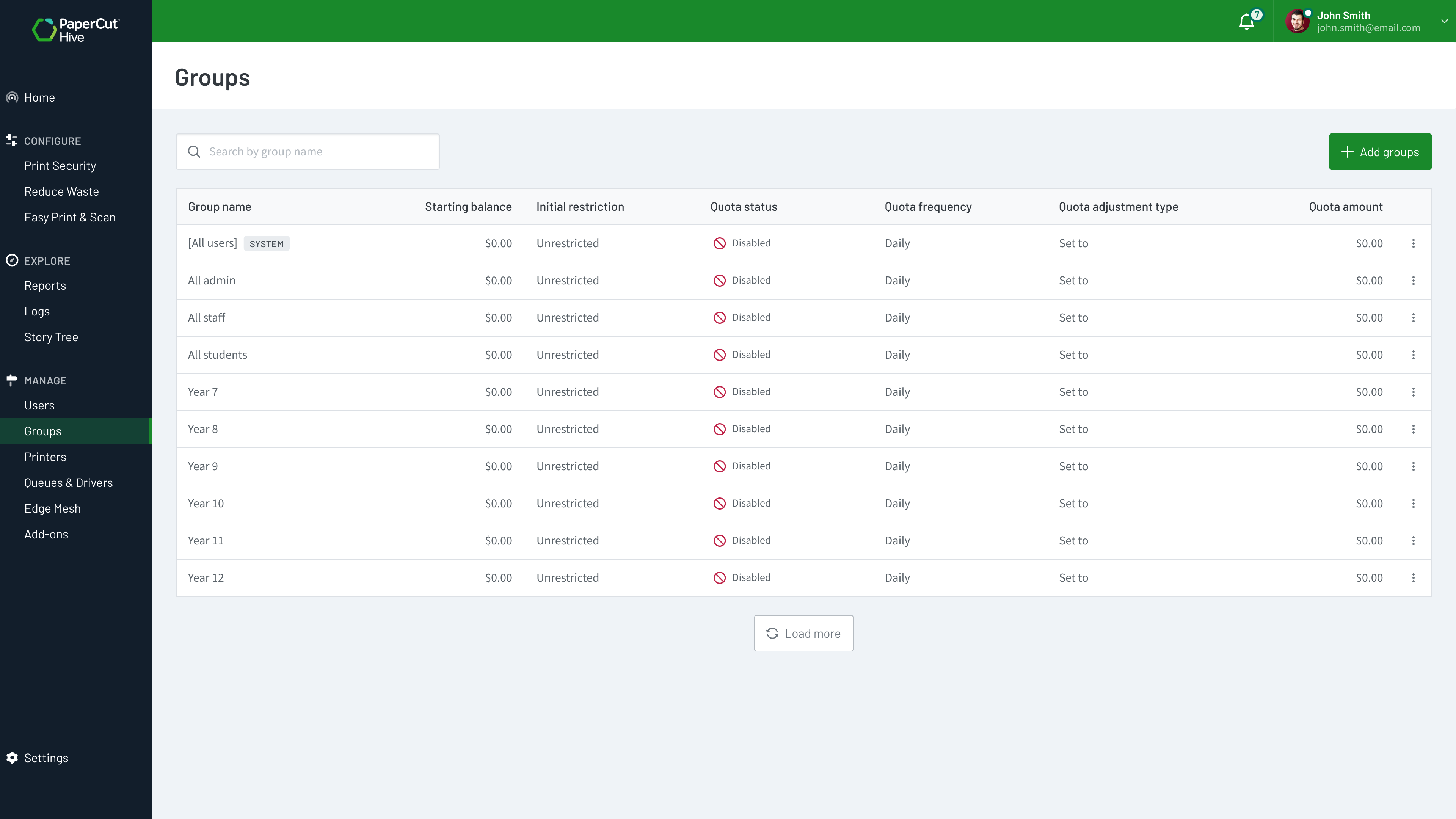
Task: Click the Quota adjustment type column header
Action: pyautogui.click(x=1119, y=207)
